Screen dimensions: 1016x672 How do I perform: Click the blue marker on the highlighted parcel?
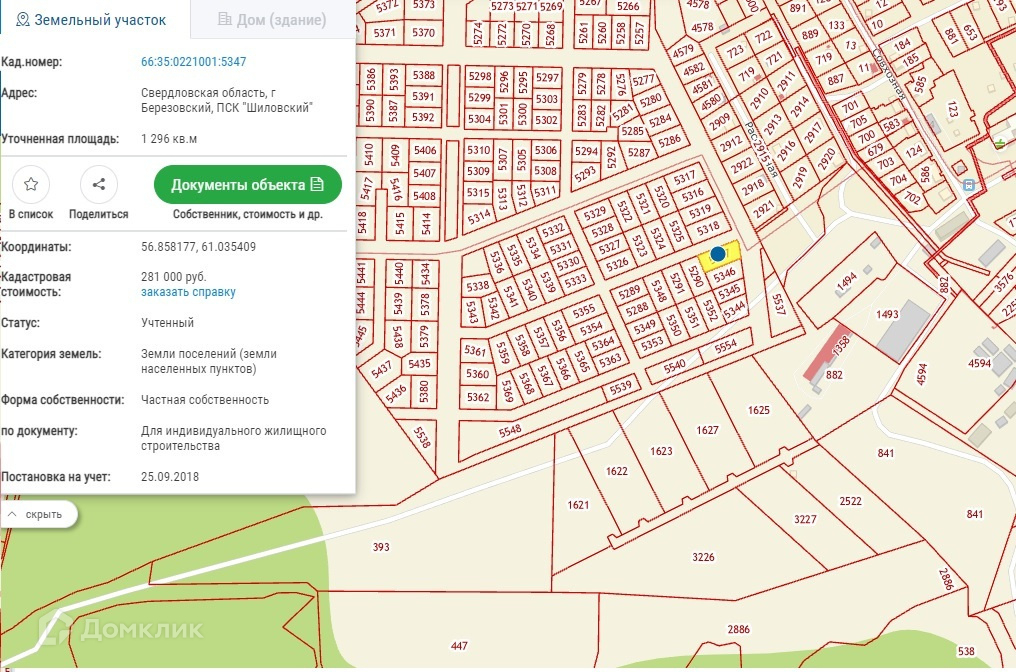(x=717, y=255)
